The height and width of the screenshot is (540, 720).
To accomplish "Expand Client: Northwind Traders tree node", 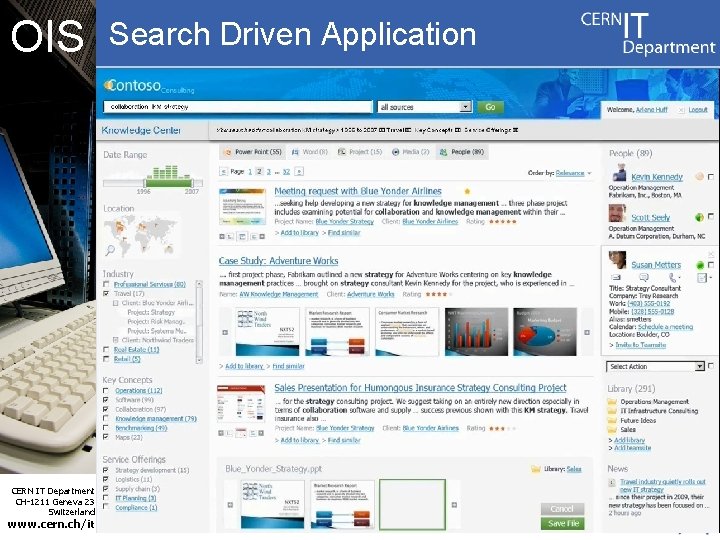I will point(116,340).
